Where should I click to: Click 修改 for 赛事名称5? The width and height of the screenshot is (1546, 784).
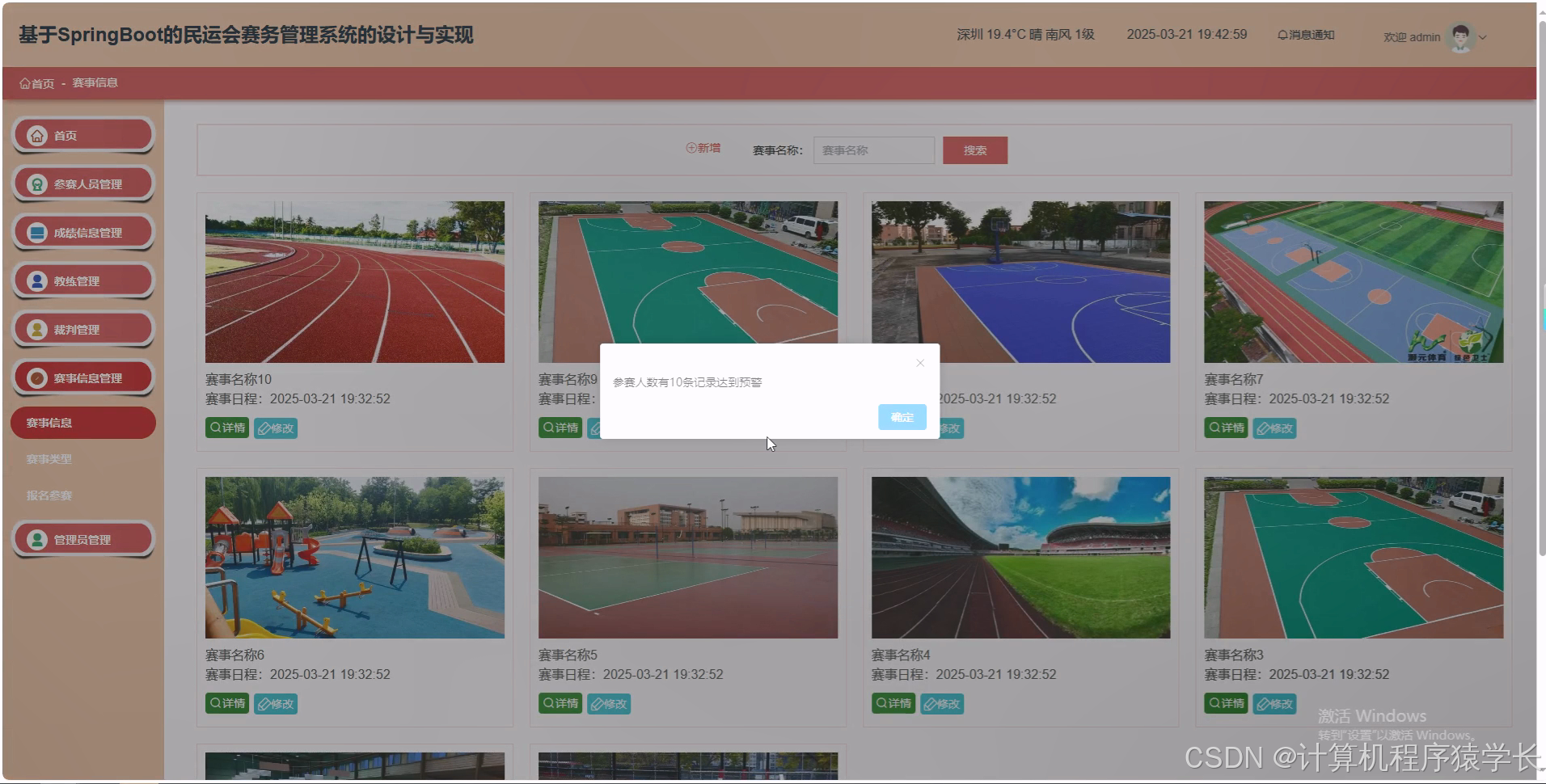point(609,703)
